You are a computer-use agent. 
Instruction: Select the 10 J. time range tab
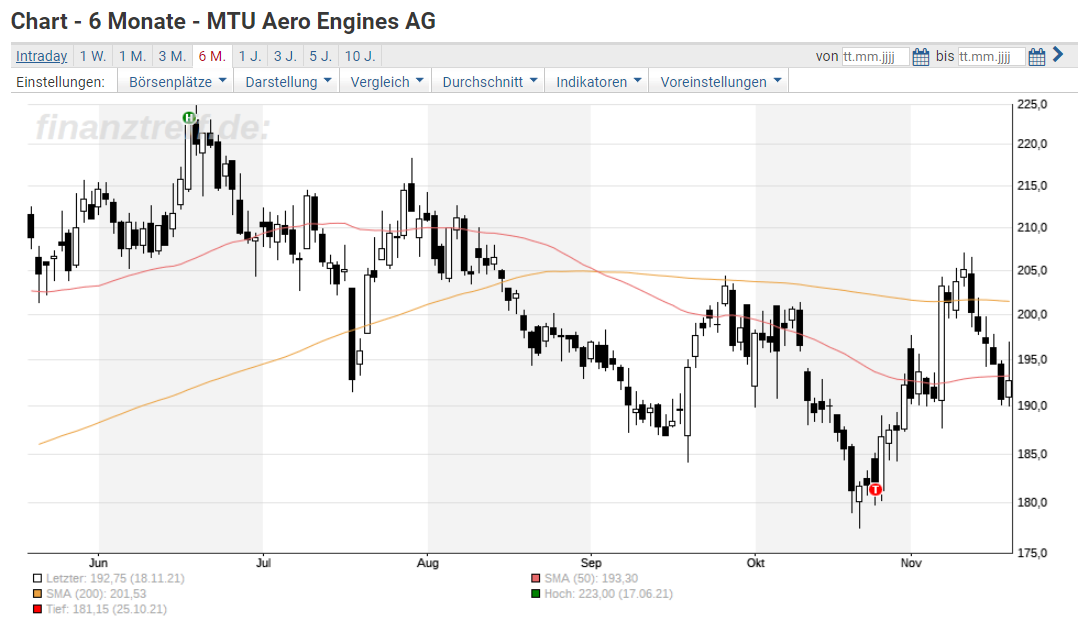[x=359, y=56]
